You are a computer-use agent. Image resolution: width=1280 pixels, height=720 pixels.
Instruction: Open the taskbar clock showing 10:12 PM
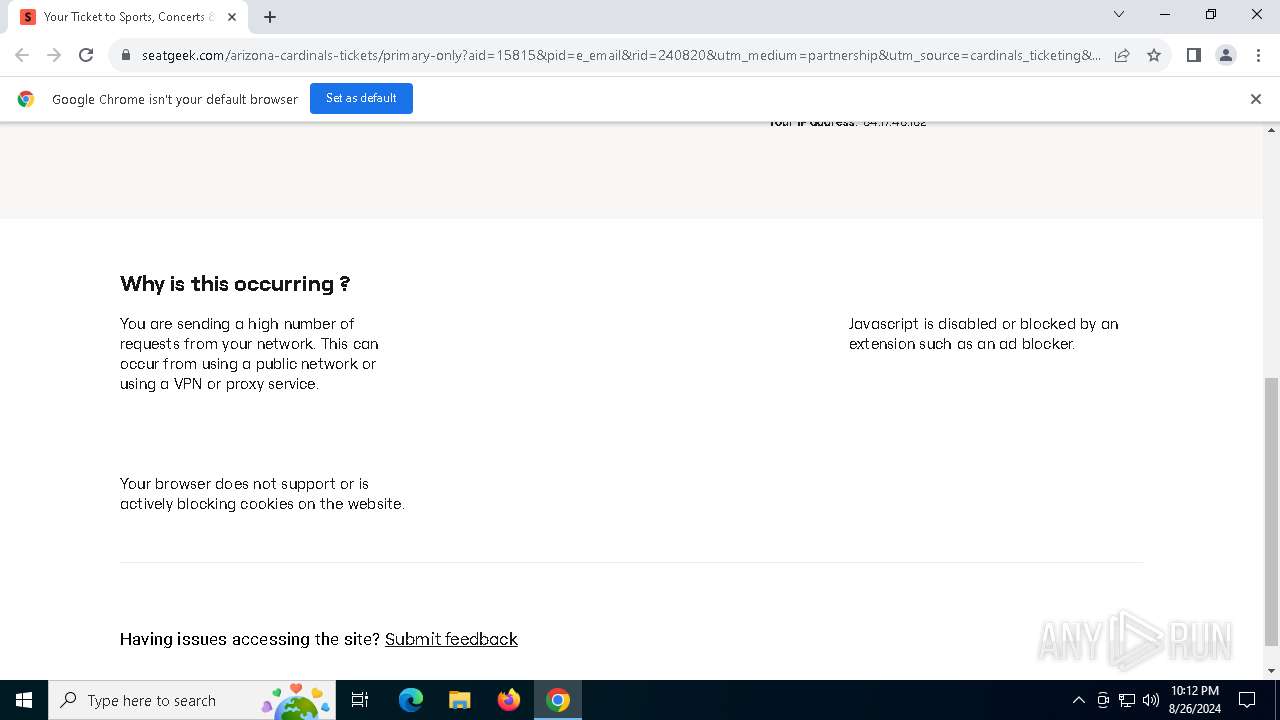coord(1194,700)
